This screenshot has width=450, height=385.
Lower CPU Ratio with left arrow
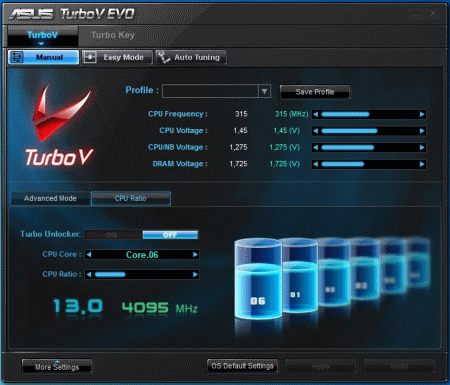[89, 274]
